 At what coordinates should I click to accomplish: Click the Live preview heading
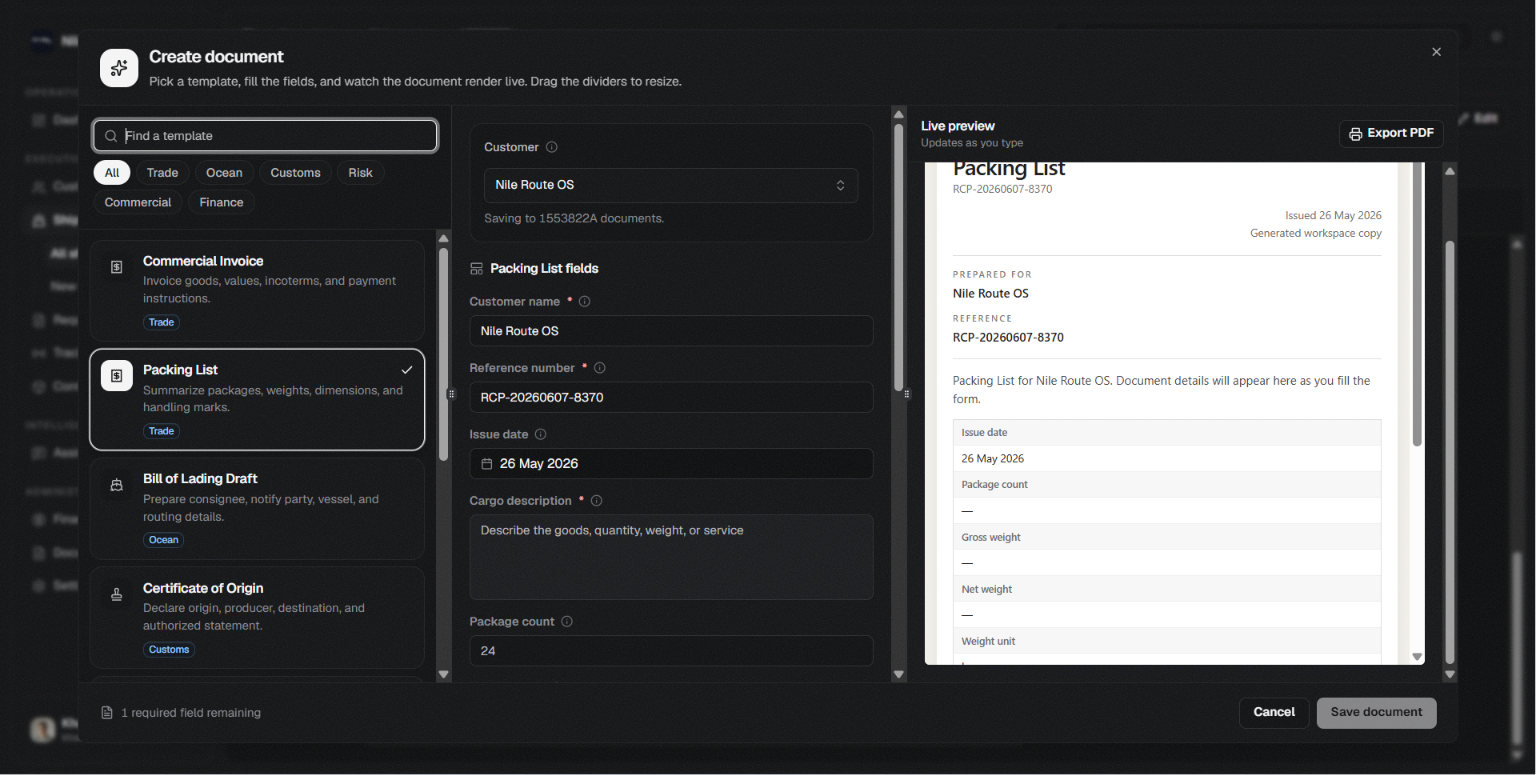tap(958, 126)
